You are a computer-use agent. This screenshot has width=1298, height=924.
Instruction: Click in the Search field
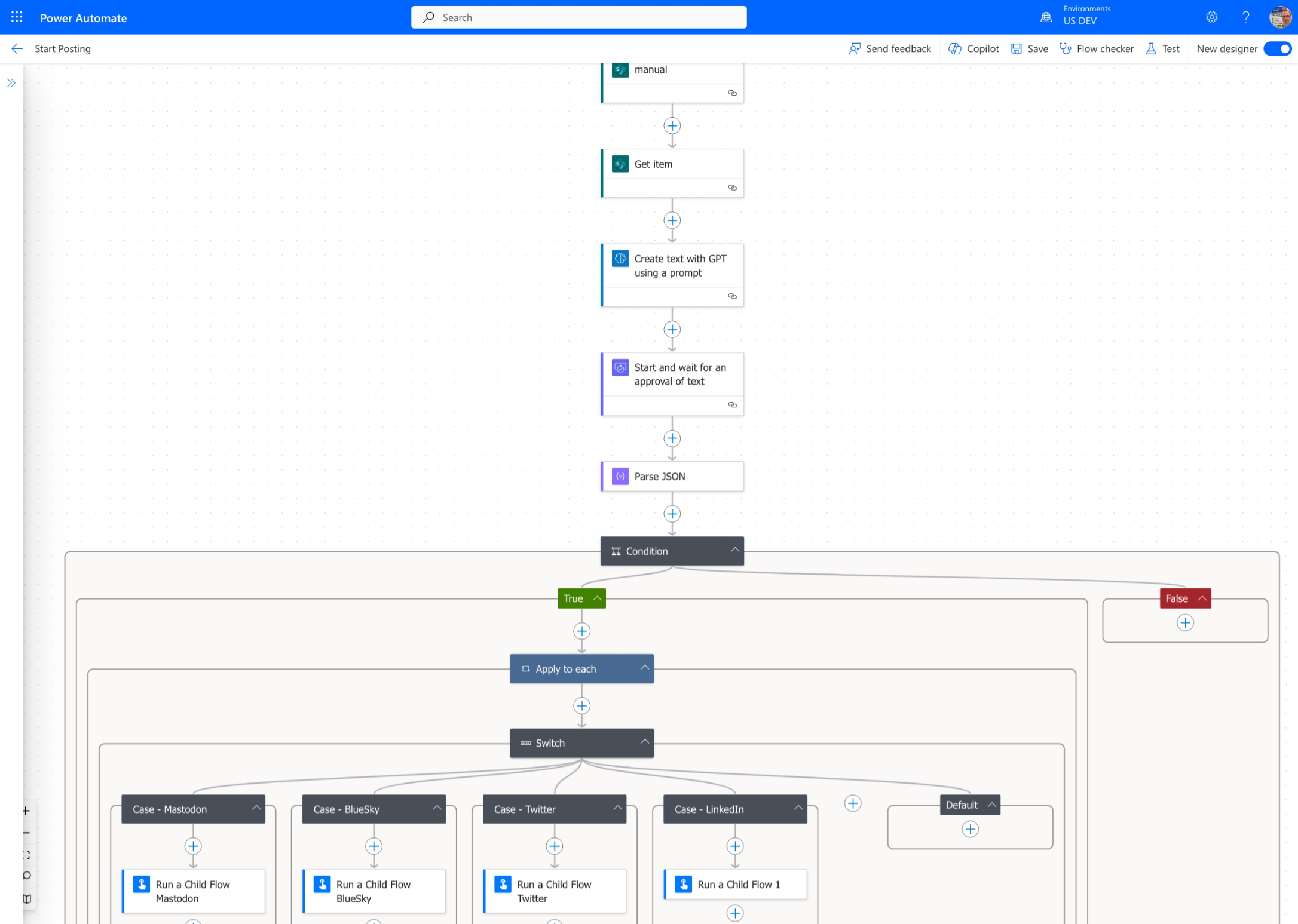578,17
